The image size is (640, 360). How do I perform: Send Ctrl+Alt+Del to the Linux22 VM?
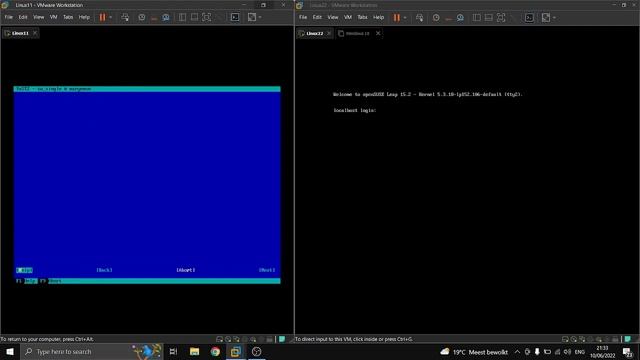tap(420, 18)
